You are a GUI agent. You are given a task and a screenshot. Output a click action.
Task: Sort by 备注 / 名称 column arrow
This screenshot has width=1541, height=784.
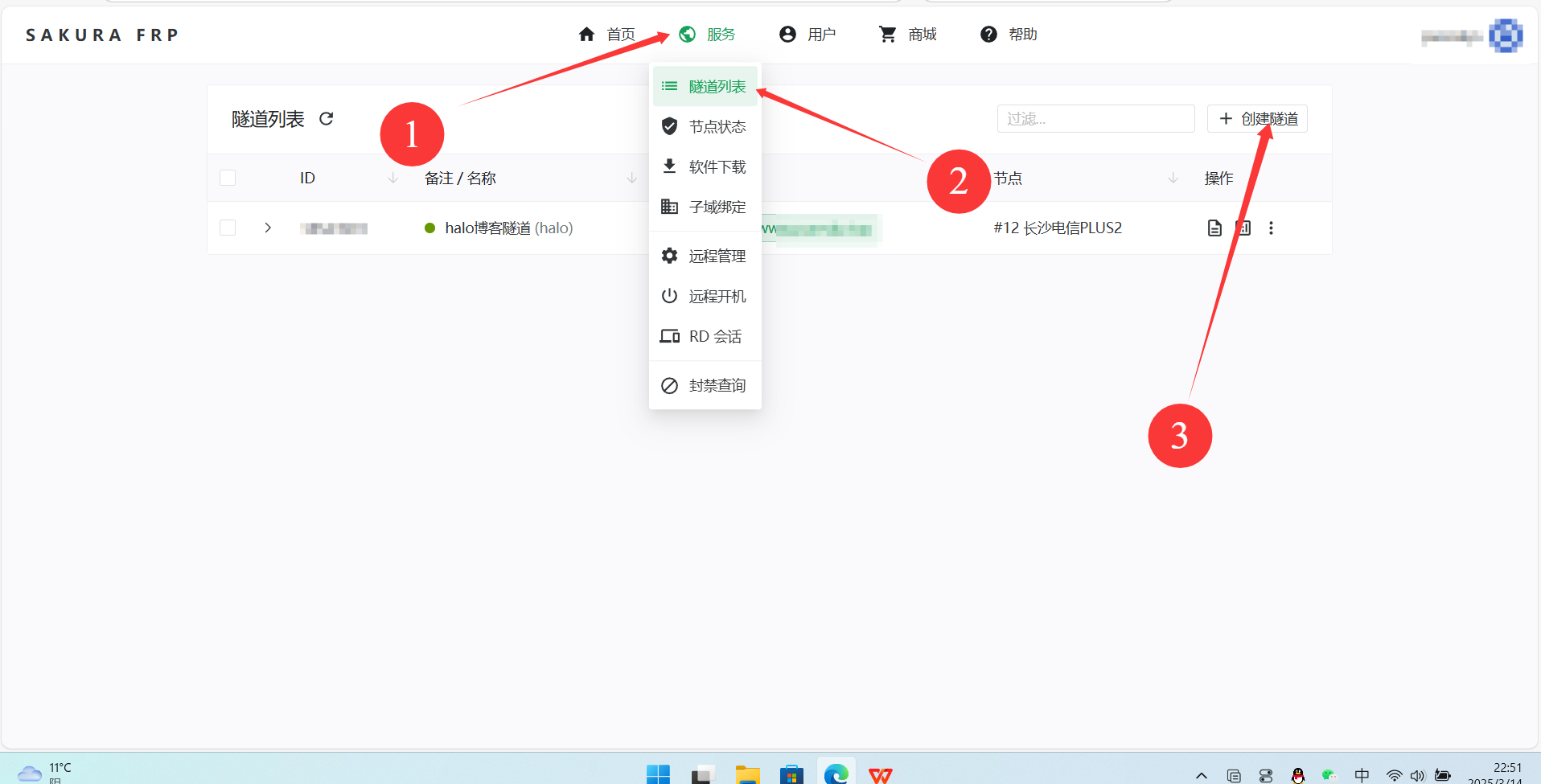coord(631,178)
